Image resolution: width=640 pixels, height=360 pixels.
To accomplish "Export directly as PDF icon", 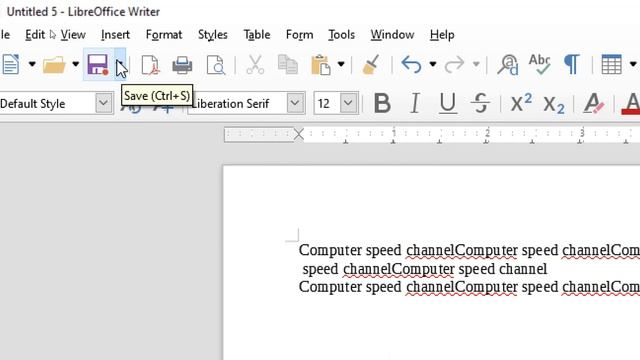I will click(150, 64).
